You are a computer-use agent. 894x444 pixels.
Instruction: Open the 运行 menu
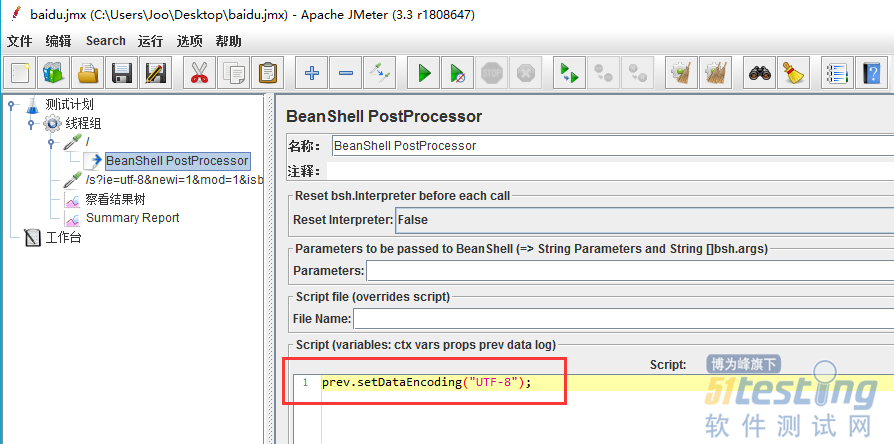pyautogui.click(x=151, y=41)
